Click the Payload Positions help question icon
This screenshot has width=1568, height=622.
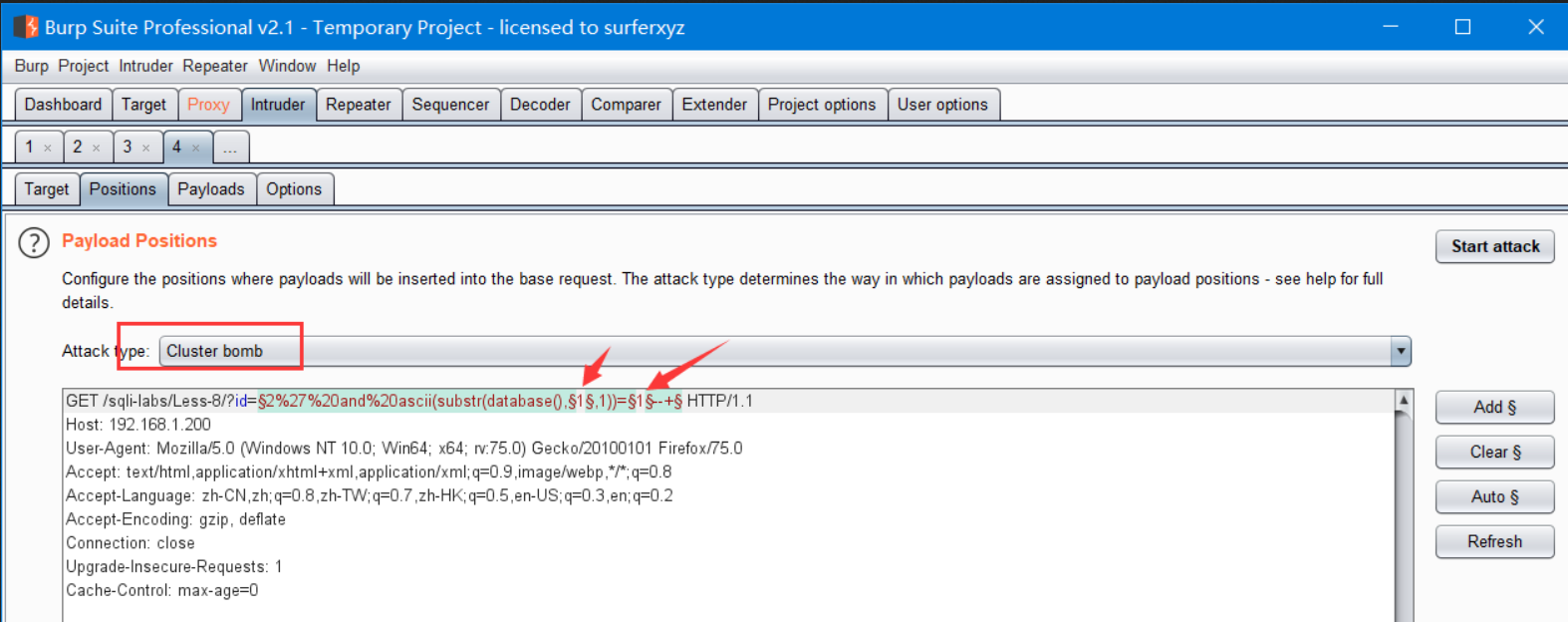click(x=34, y=242)
